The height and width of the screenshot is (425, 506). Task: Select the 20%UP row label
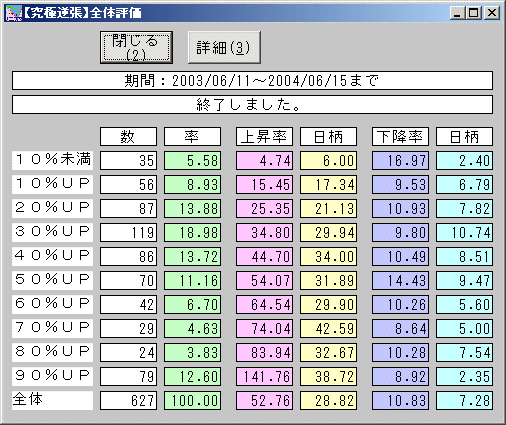coord(52,208)
